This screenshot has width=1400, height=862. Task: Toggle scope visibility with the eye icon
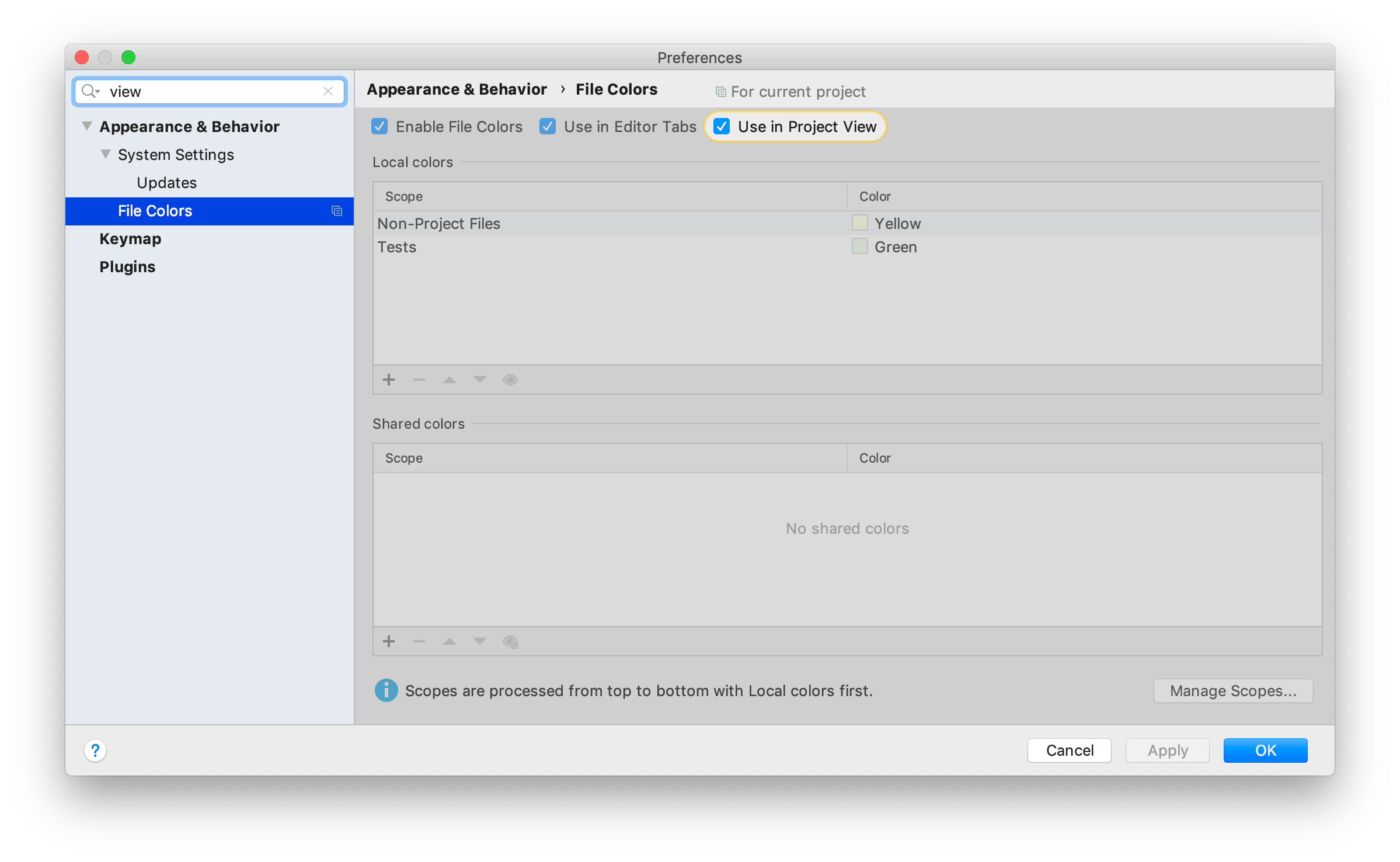(510, 380)
